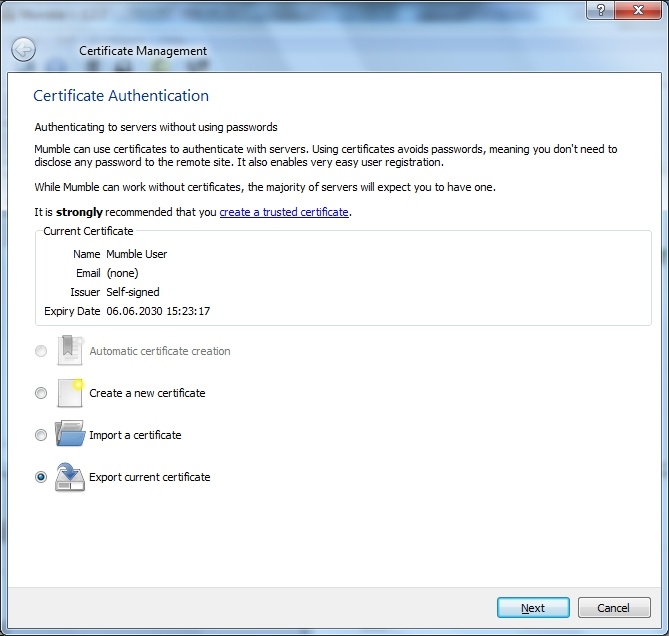Click the 'Current Certificate' group label
The image size is (669, 636).
coord(88,231)
